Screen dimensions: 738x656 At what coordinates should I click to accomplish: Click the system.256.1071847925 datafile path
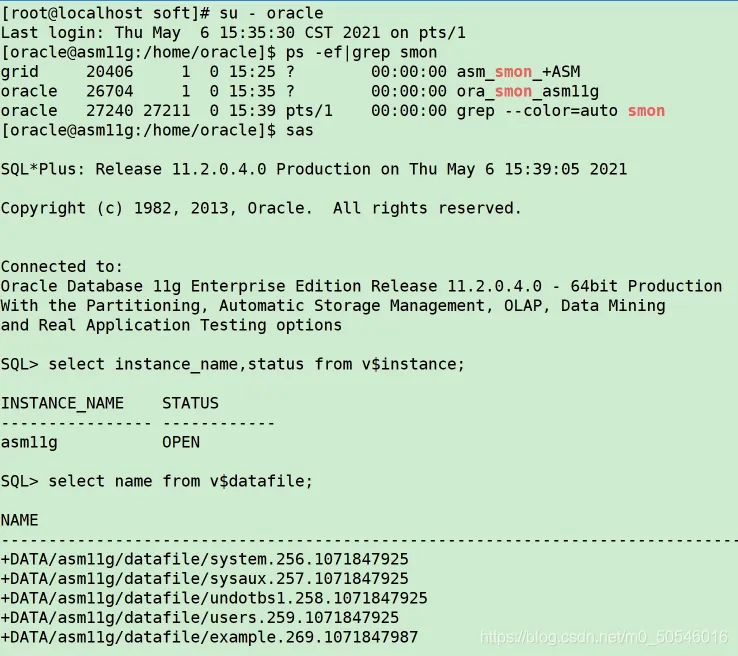click(x=205, y=559)
